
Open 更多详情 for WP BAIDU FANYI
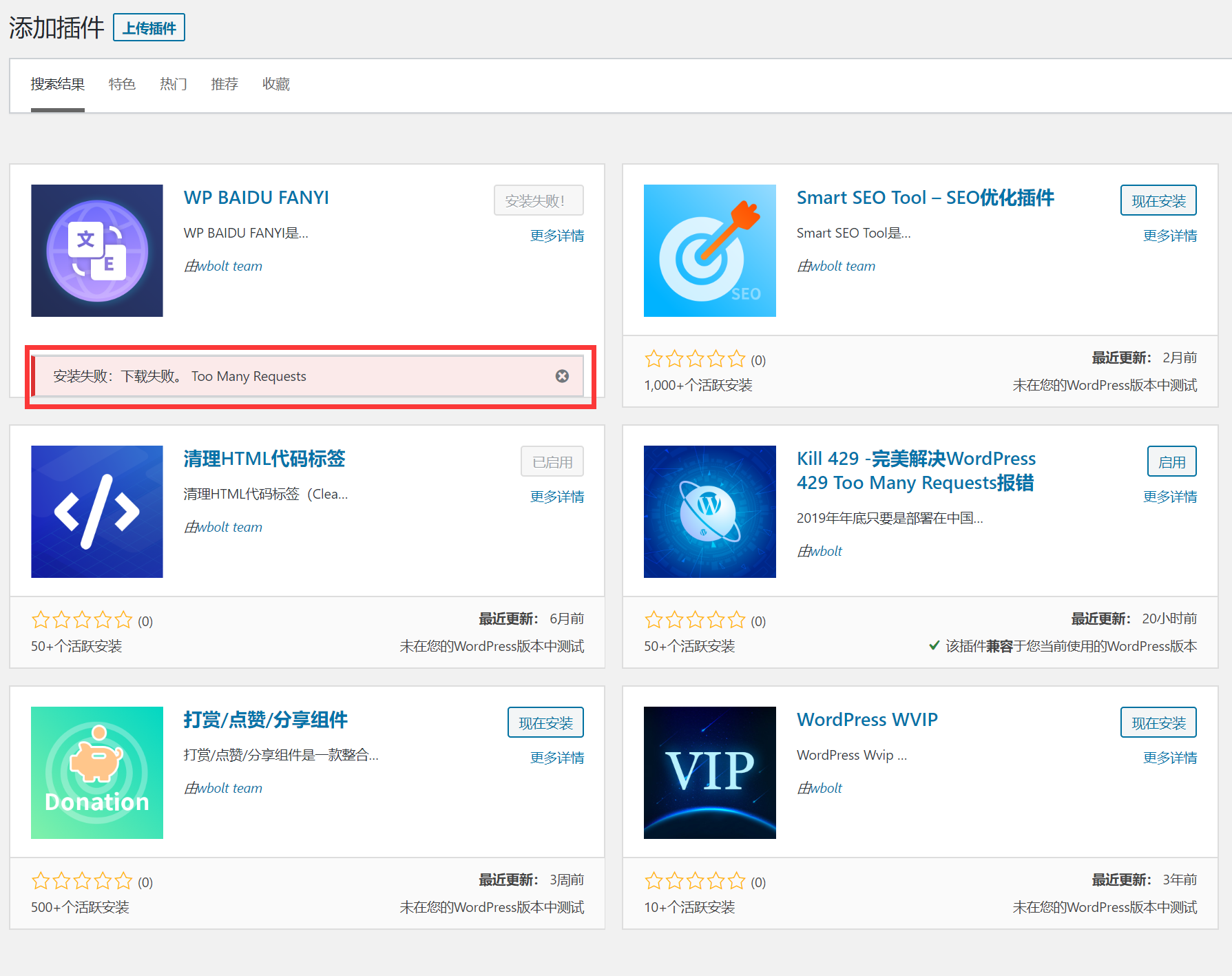[x=557, y=235]
